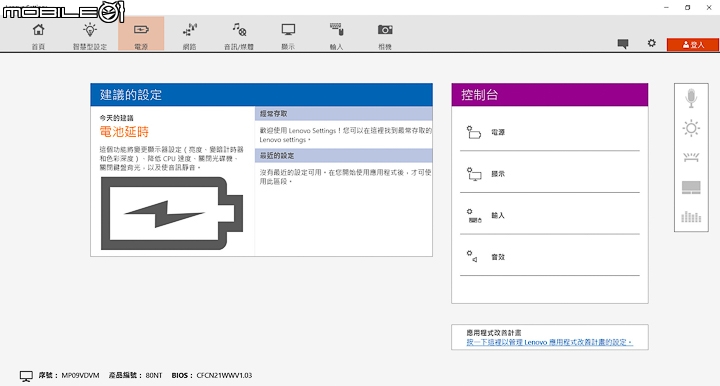Click the red sign-in (登入) button
Viewport: 720px width, 386px height.
pyautogui.click(x=692, y=45)
